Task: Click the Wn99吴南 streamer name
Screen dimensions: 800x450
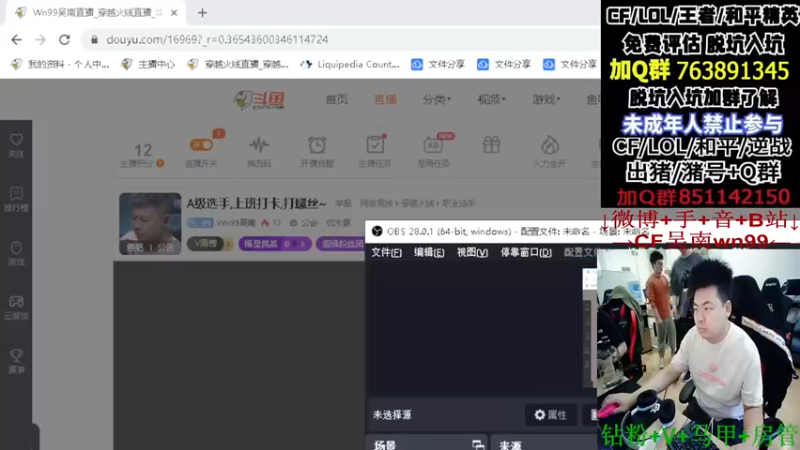Action: pos(236,223)
